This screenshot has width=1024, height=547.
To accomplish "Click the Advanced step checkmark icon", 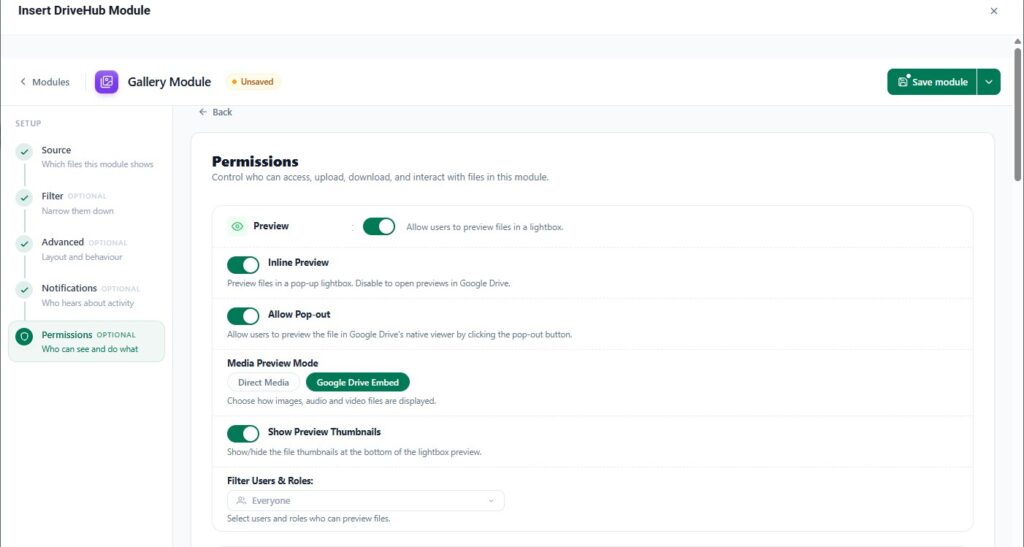I will 24,244.
